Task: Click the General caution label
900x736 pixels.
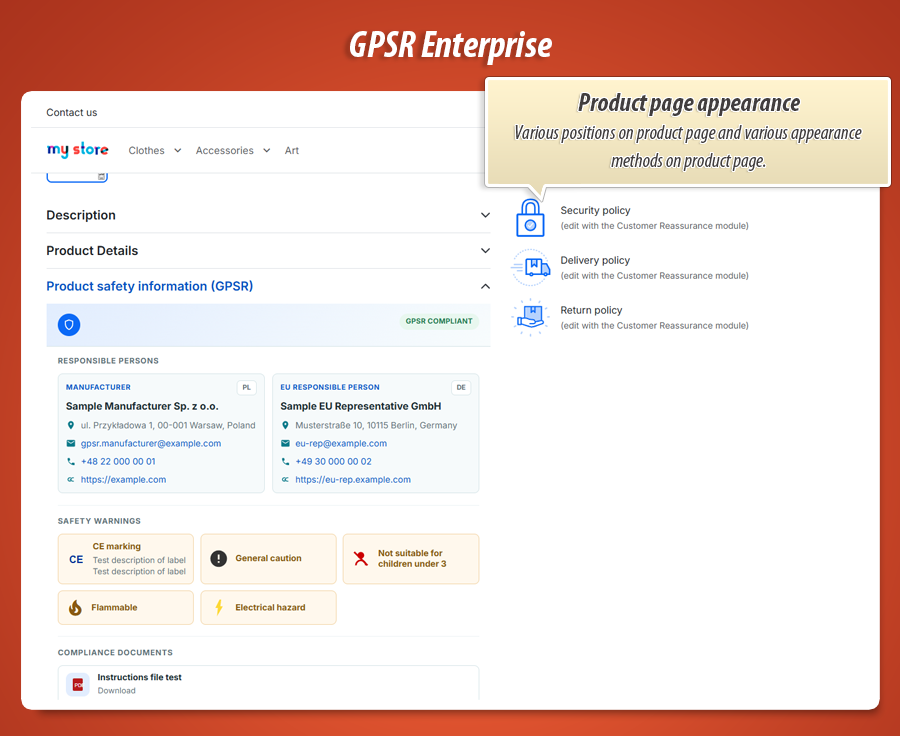Action: tap(269, 558)
